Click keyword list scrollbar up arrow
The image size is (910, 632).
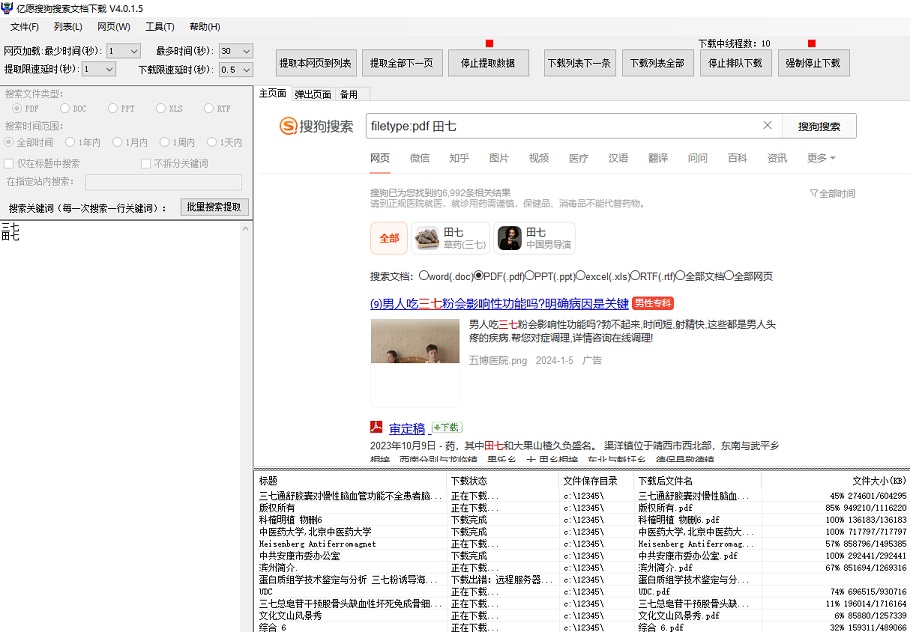click(x=245, y=229)
